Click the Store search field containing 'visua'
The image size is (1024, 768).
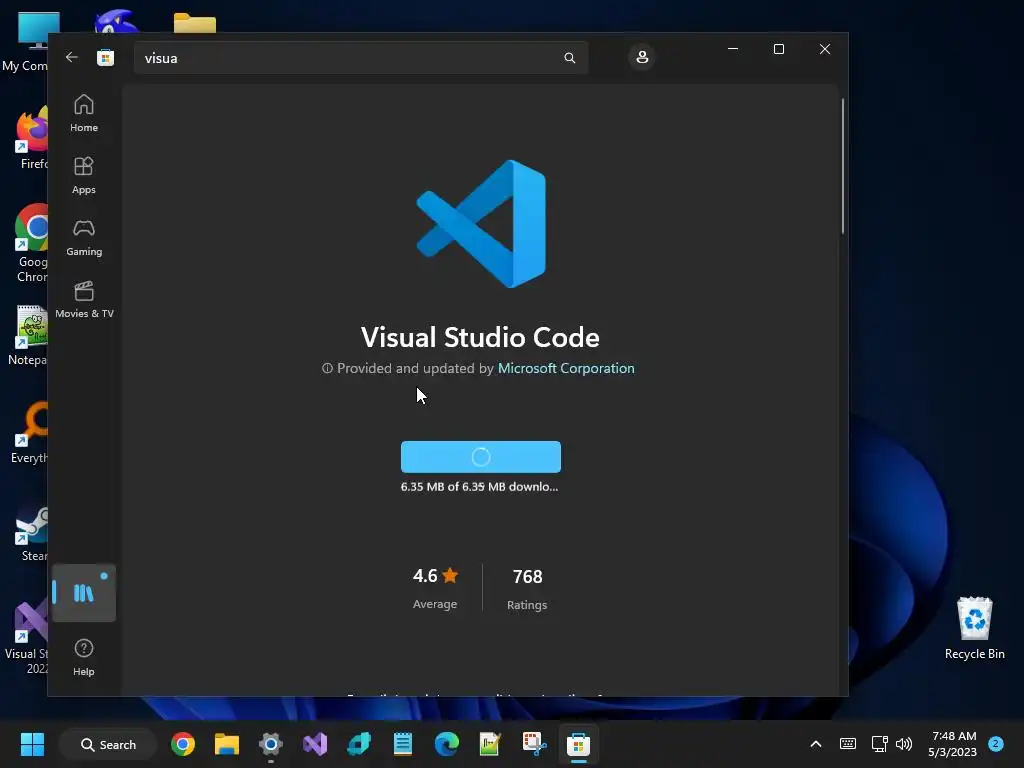360,58
